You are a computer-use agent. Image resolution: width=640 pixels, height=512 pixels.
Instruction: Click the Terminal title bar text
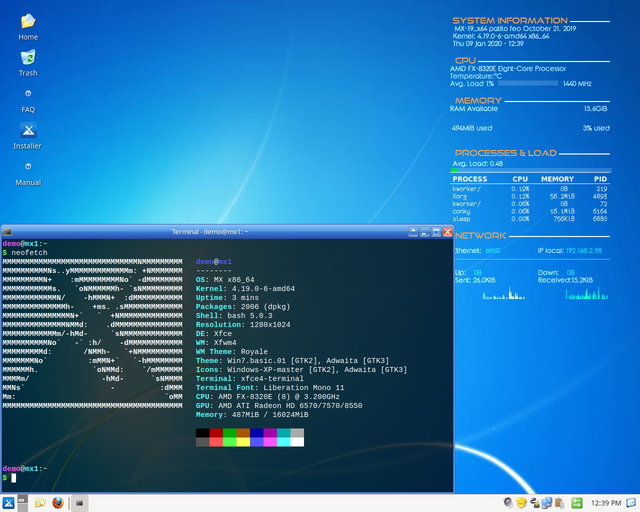click(x=210, y=232)
